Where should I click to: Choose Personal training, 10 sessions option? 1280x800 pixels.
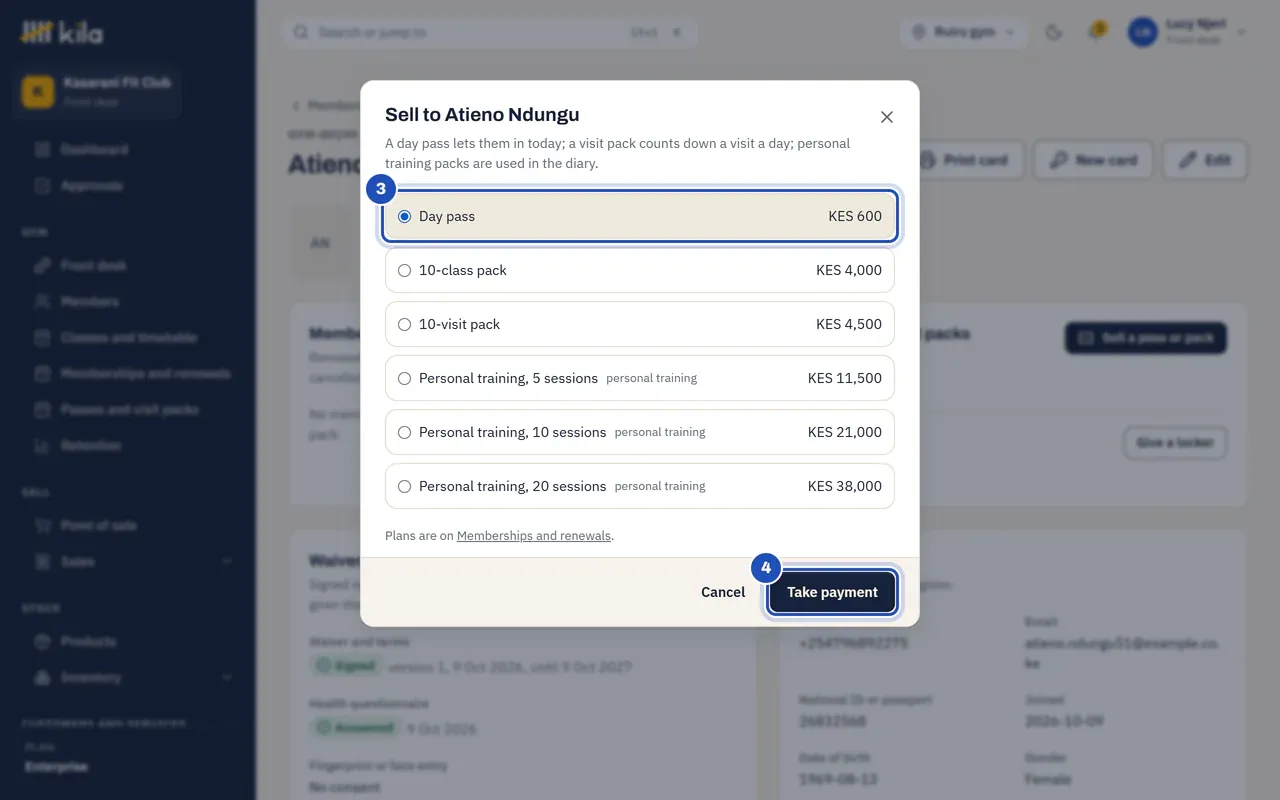tap(640, 432)
